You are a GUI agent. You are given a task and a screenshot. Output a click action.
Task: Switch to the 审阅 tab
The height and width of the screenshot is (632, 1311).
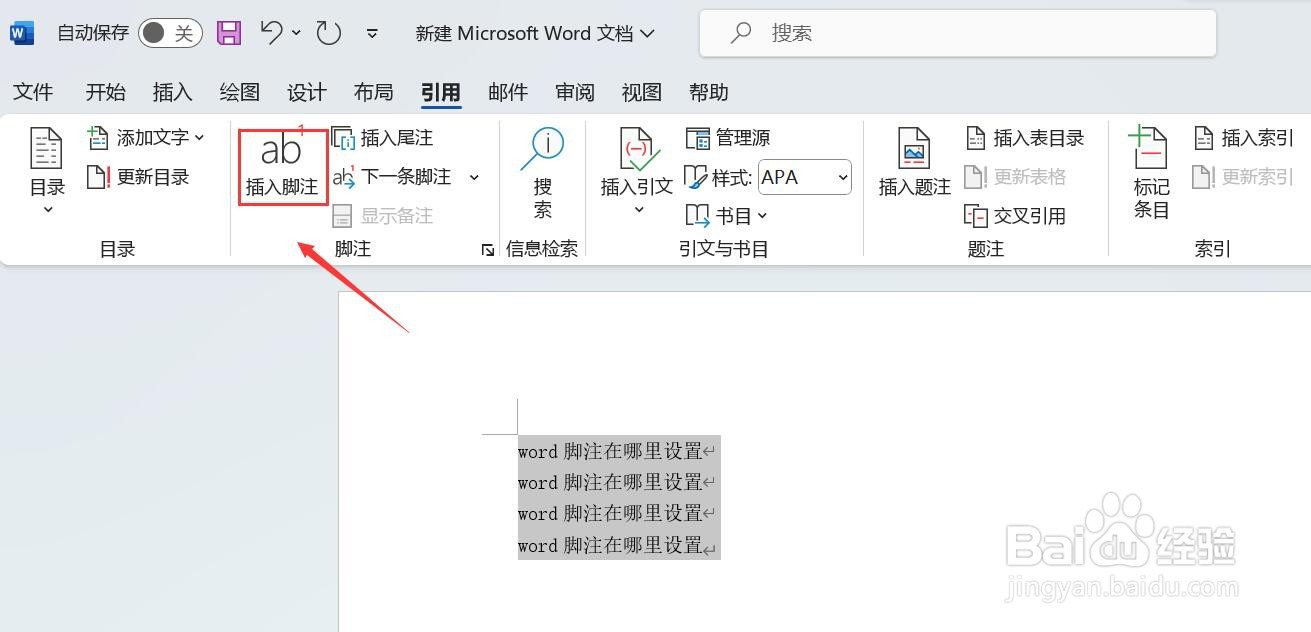coord(575,92)
